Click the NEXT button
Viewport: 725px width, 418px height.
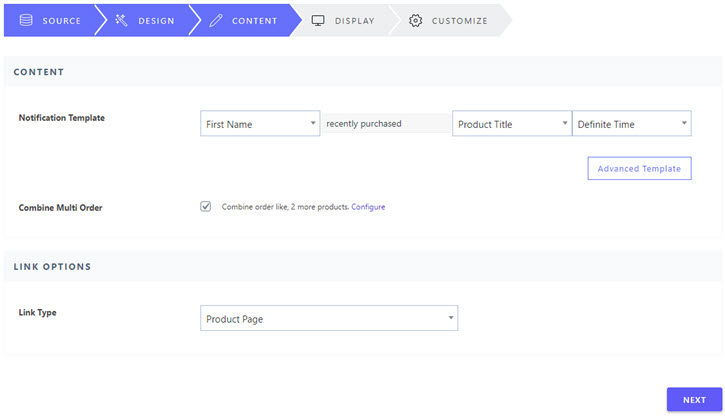(x=694, y=400)
